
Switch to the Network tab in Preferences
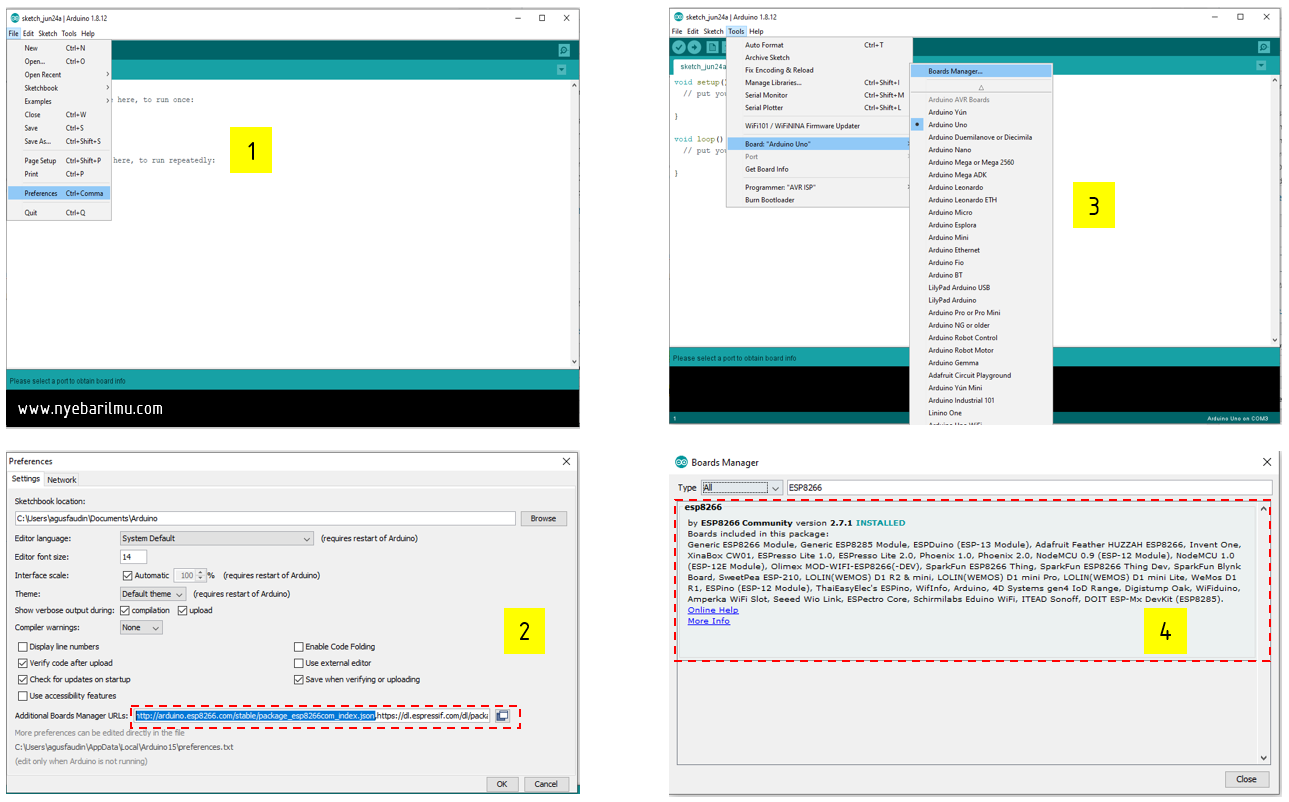(x=62, y=479)
